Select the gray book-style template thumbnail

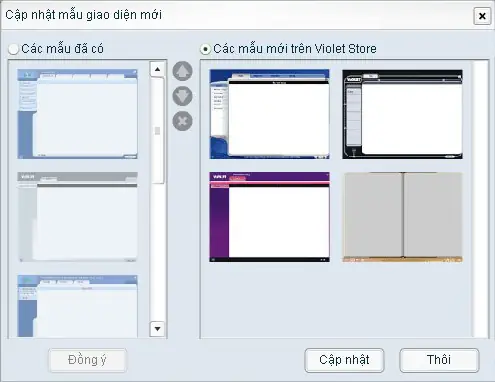[402, 217]
